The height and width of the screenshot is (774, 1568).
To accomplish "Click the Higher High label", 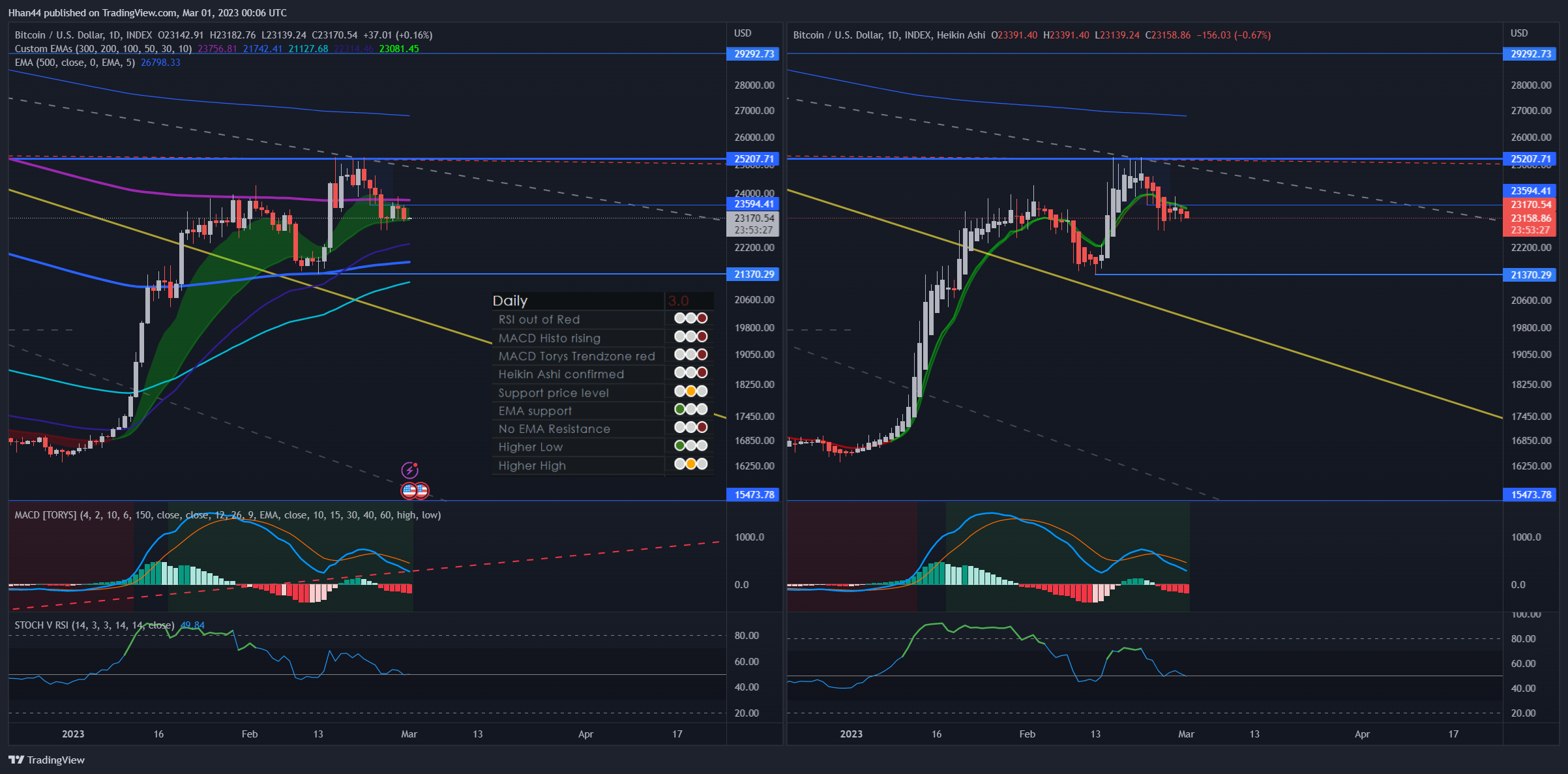I will [x=532, y=466].
